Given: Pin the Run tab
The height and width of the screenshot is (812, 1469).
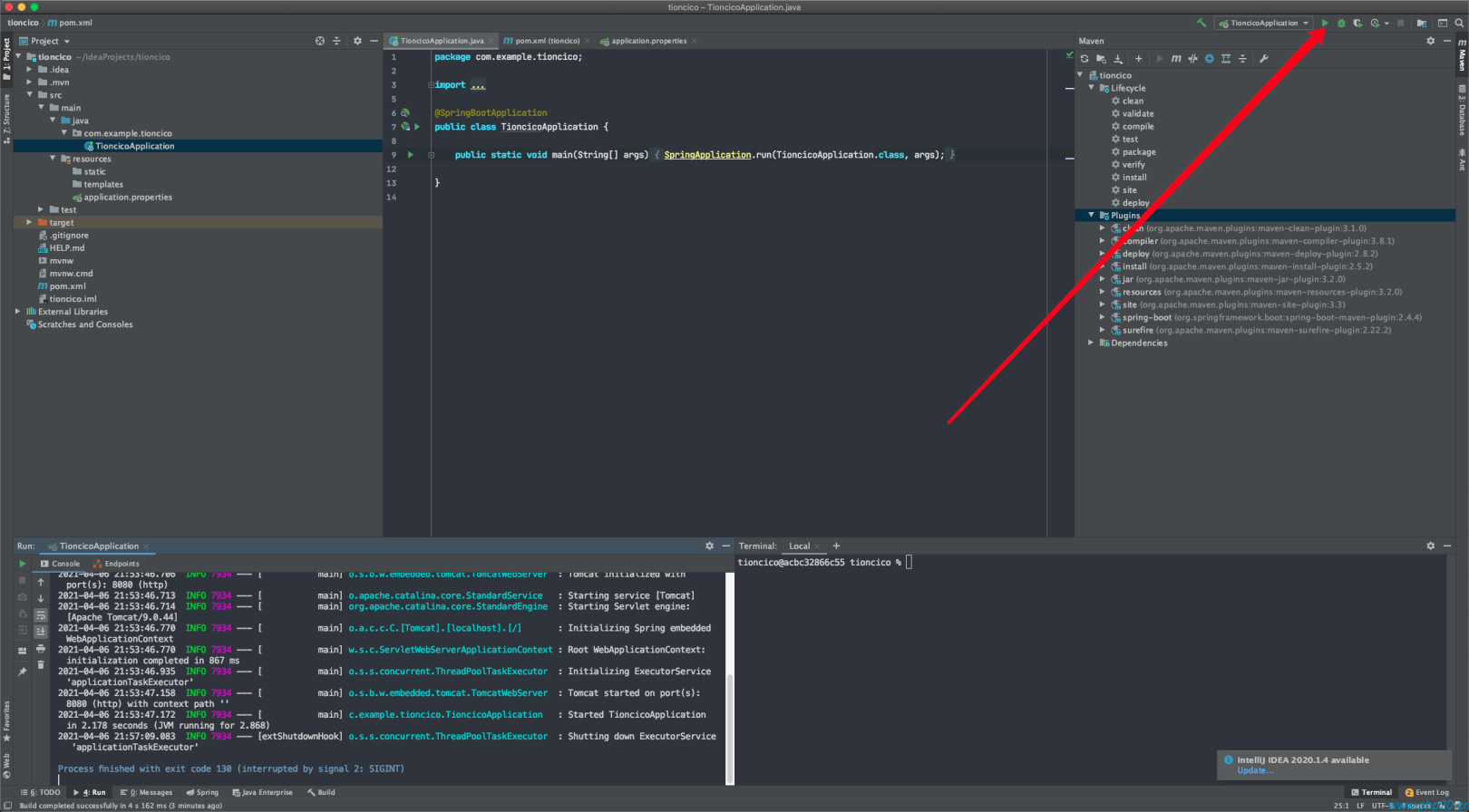Looking at the screenshot, I should pyautogui.click(x=23, y=672).
